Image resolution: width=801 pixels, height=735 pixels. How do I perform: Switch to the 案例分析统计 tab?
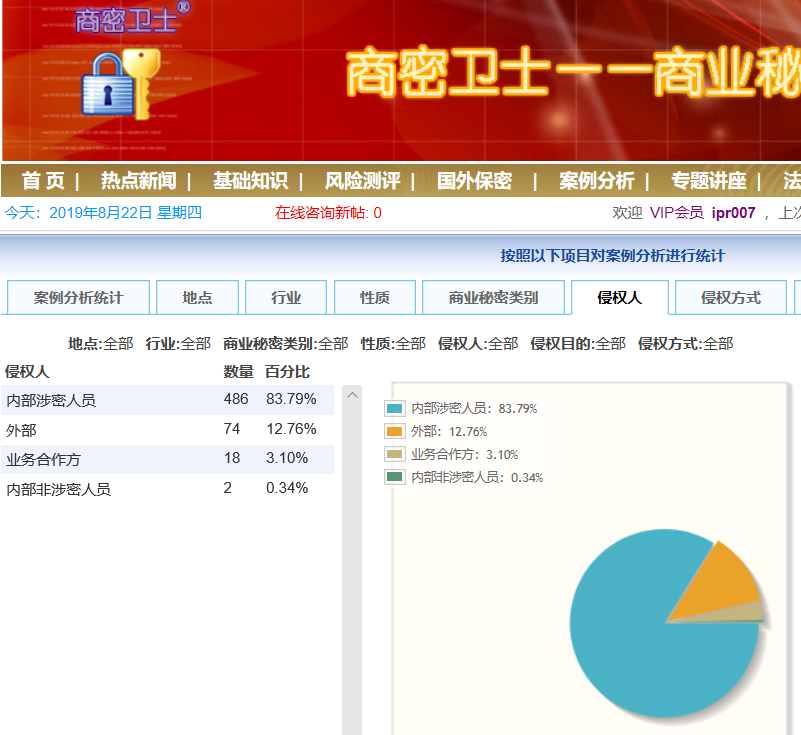coord(78,297)
